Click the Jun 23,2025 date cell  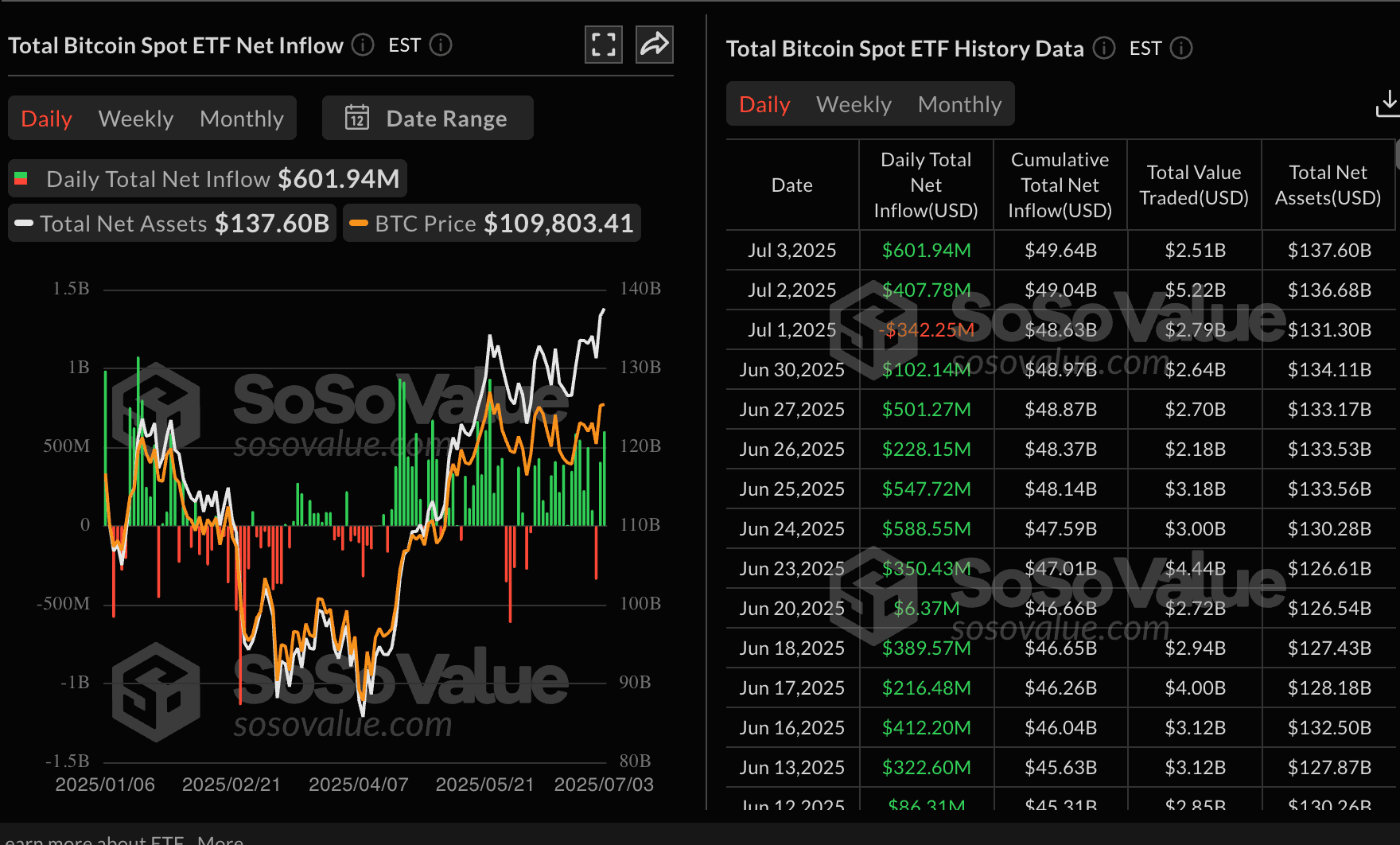[792, 568]
